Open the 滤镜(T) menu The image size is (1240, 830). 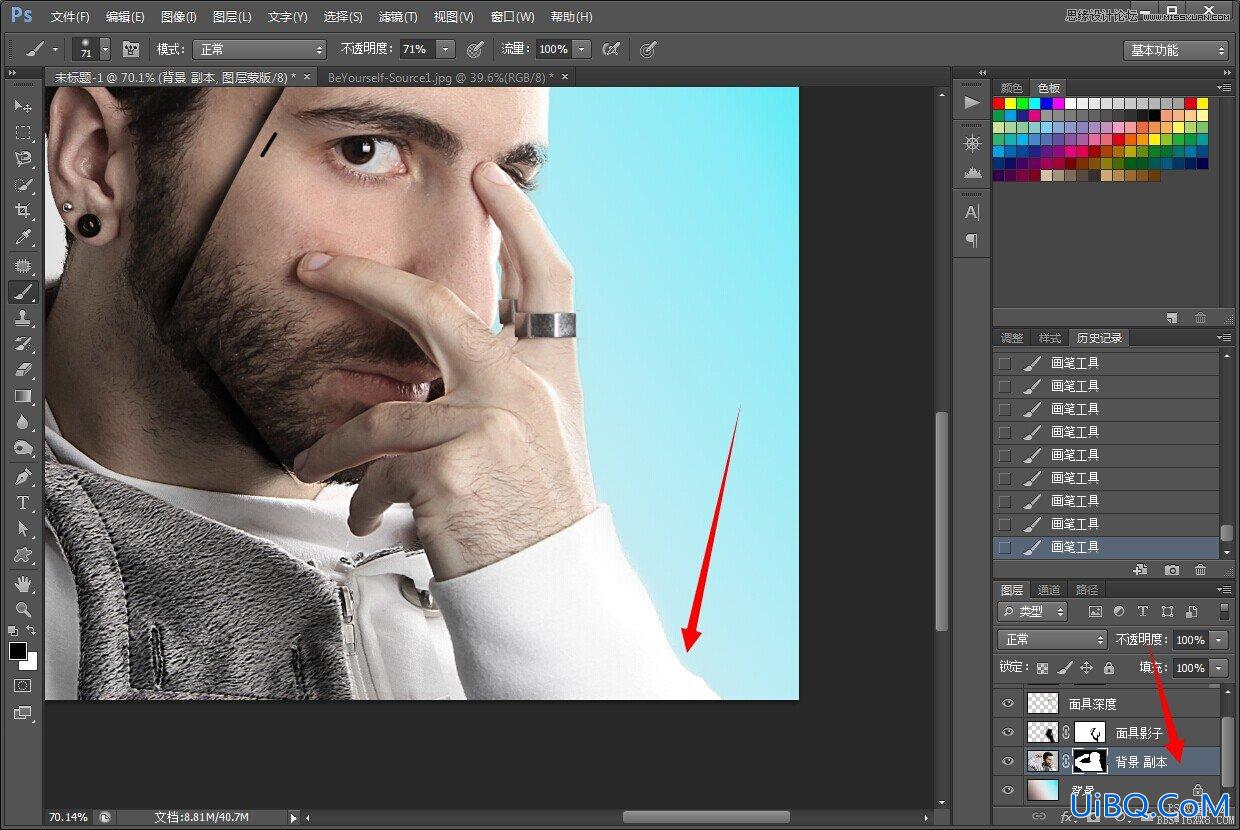[398, 17]
